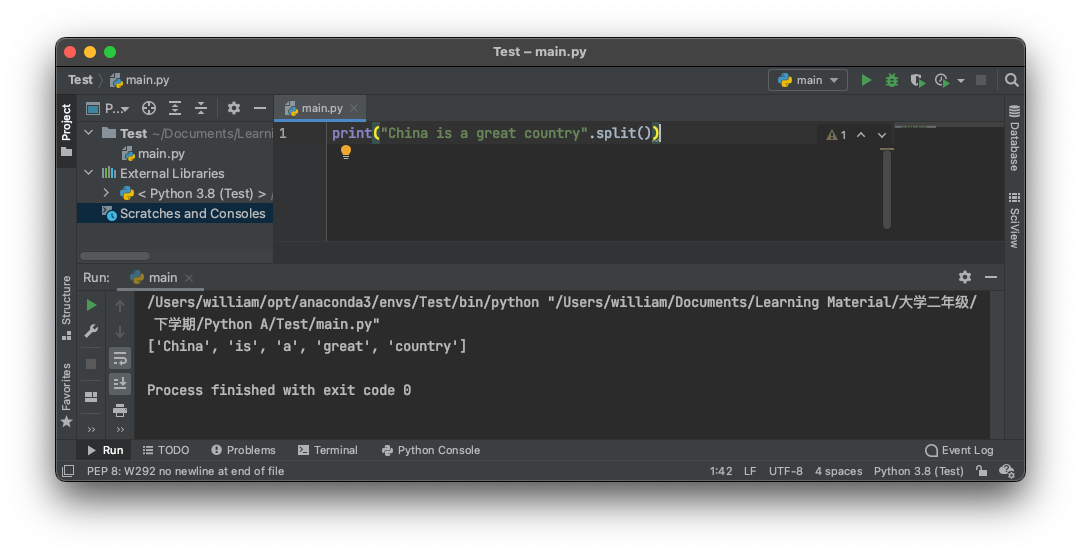
Task: Open Project panel settings gear
Action: coord(234,108)
